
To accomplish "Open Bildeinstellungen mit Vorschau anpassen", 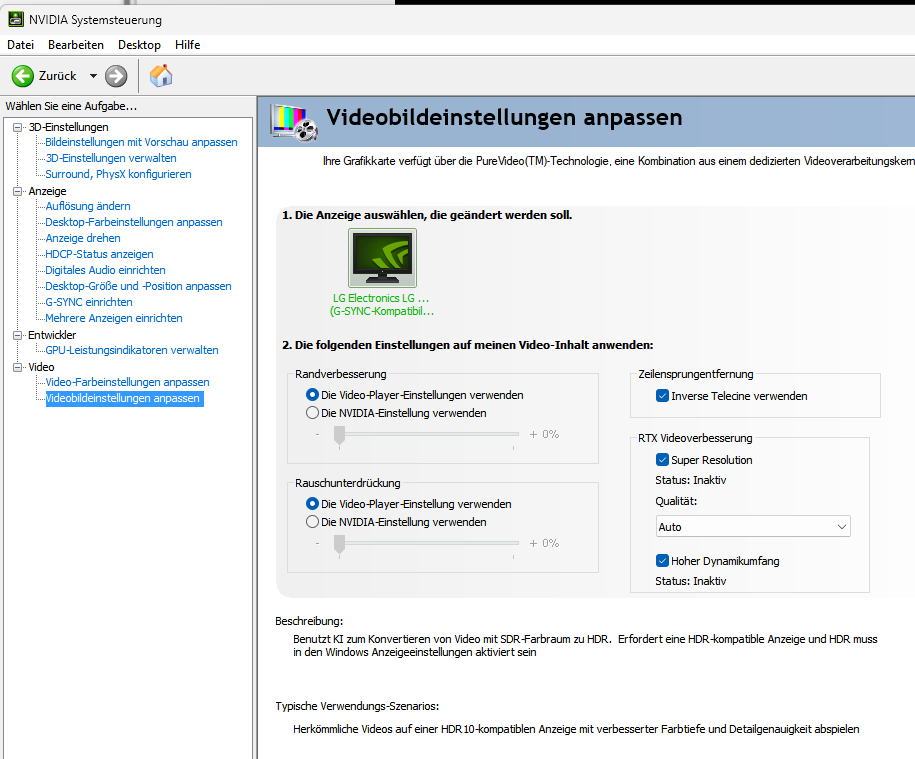I will tap(141, 142).
